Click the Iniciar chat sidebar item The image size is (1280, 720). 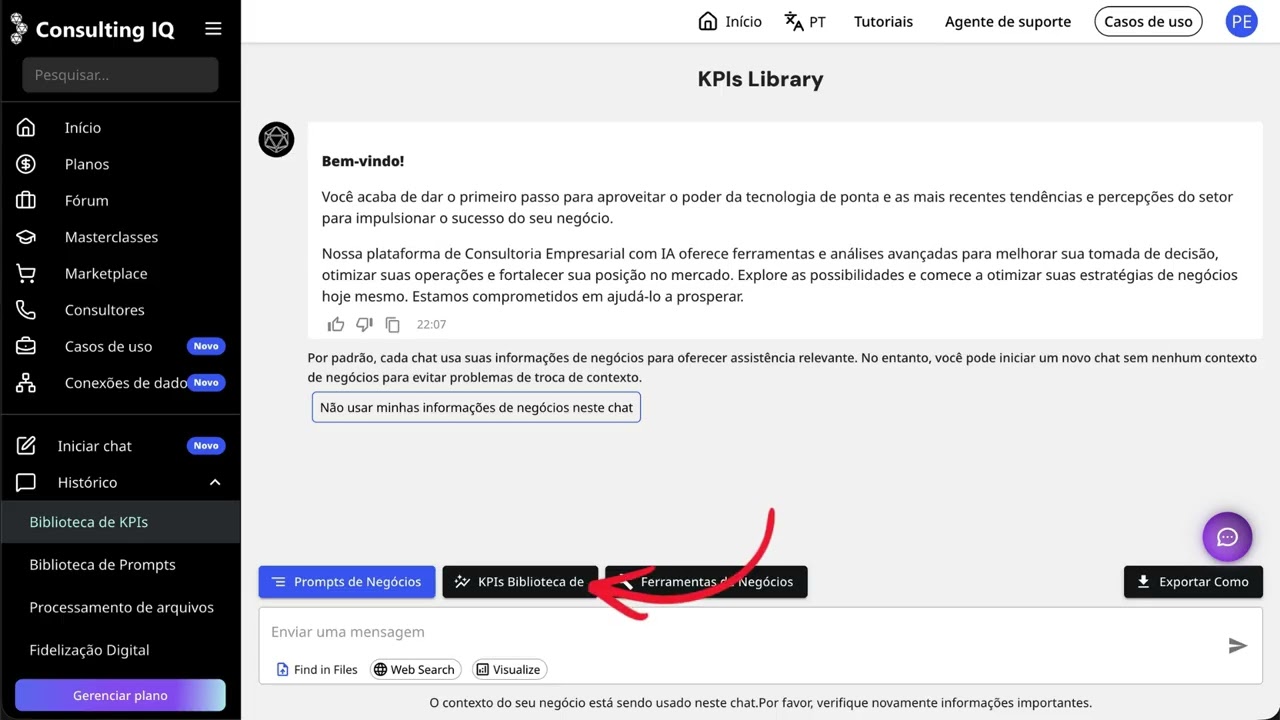point(120,446)
